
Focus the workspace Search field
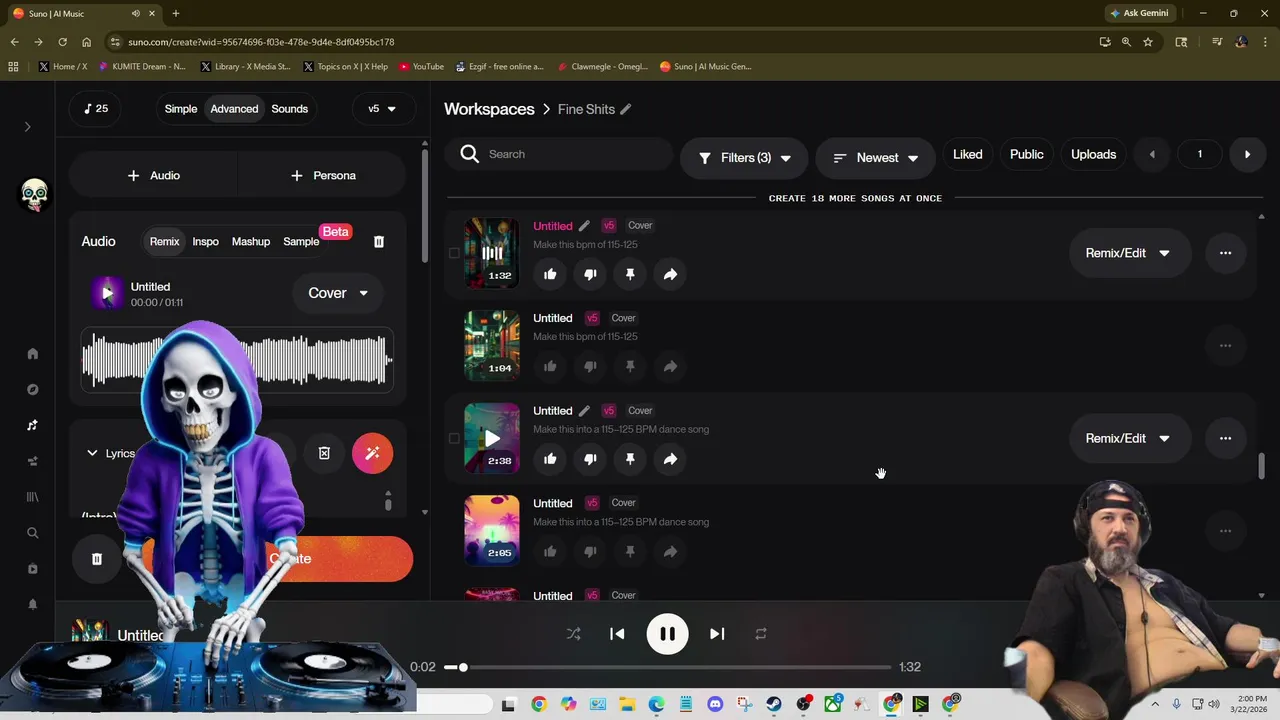[x=560, y=155]
